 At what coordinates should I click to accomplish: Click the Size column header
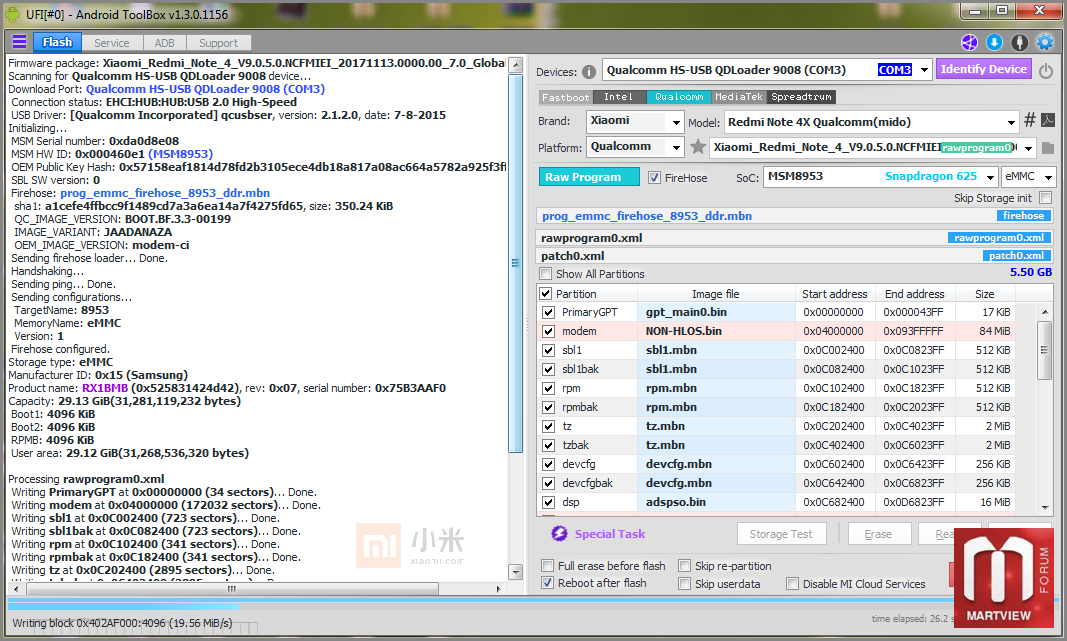tap(985, 294)
